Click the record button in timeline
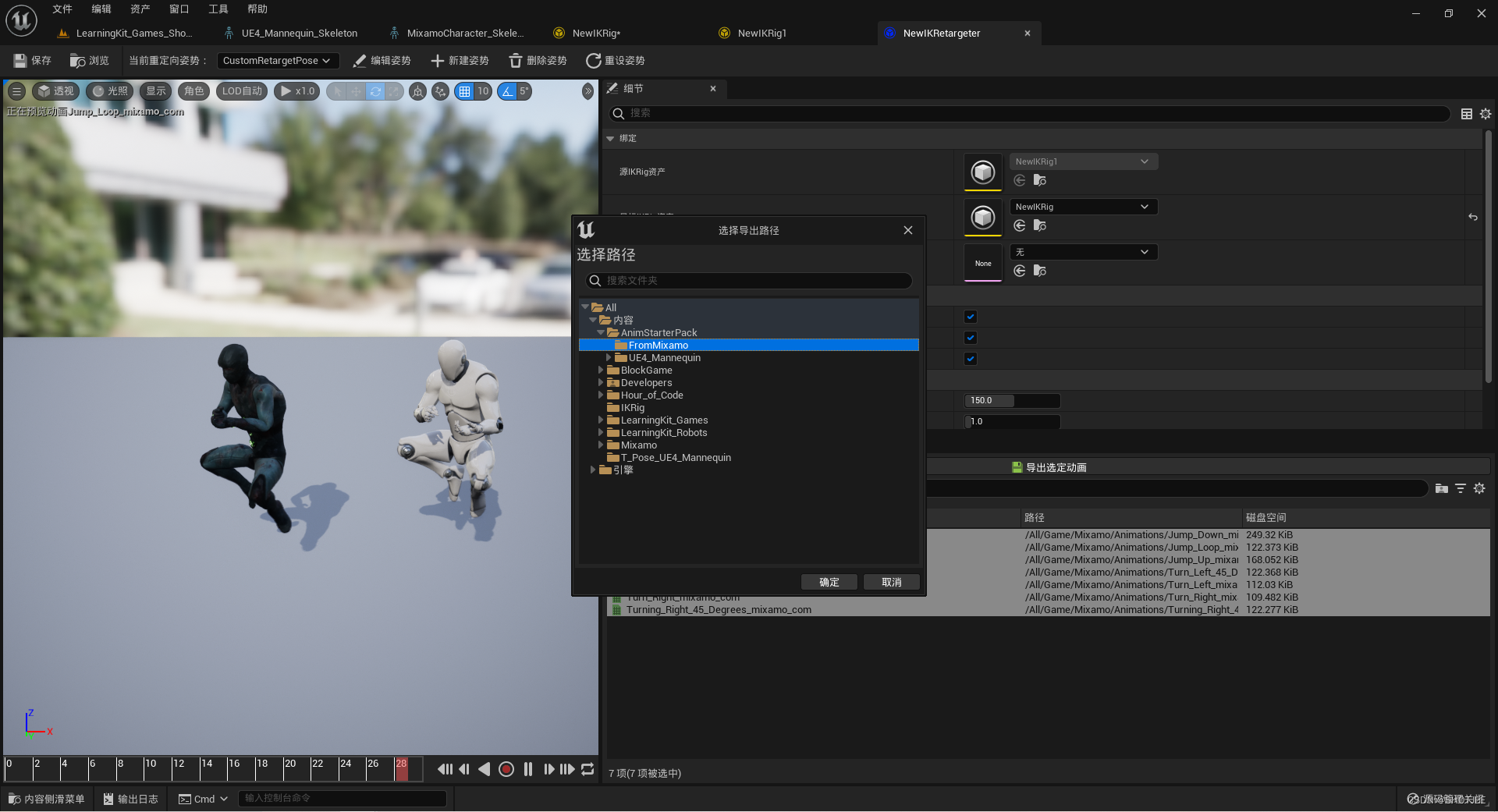The height and width of the screenshot is (812, 1498). click(506, 769)
